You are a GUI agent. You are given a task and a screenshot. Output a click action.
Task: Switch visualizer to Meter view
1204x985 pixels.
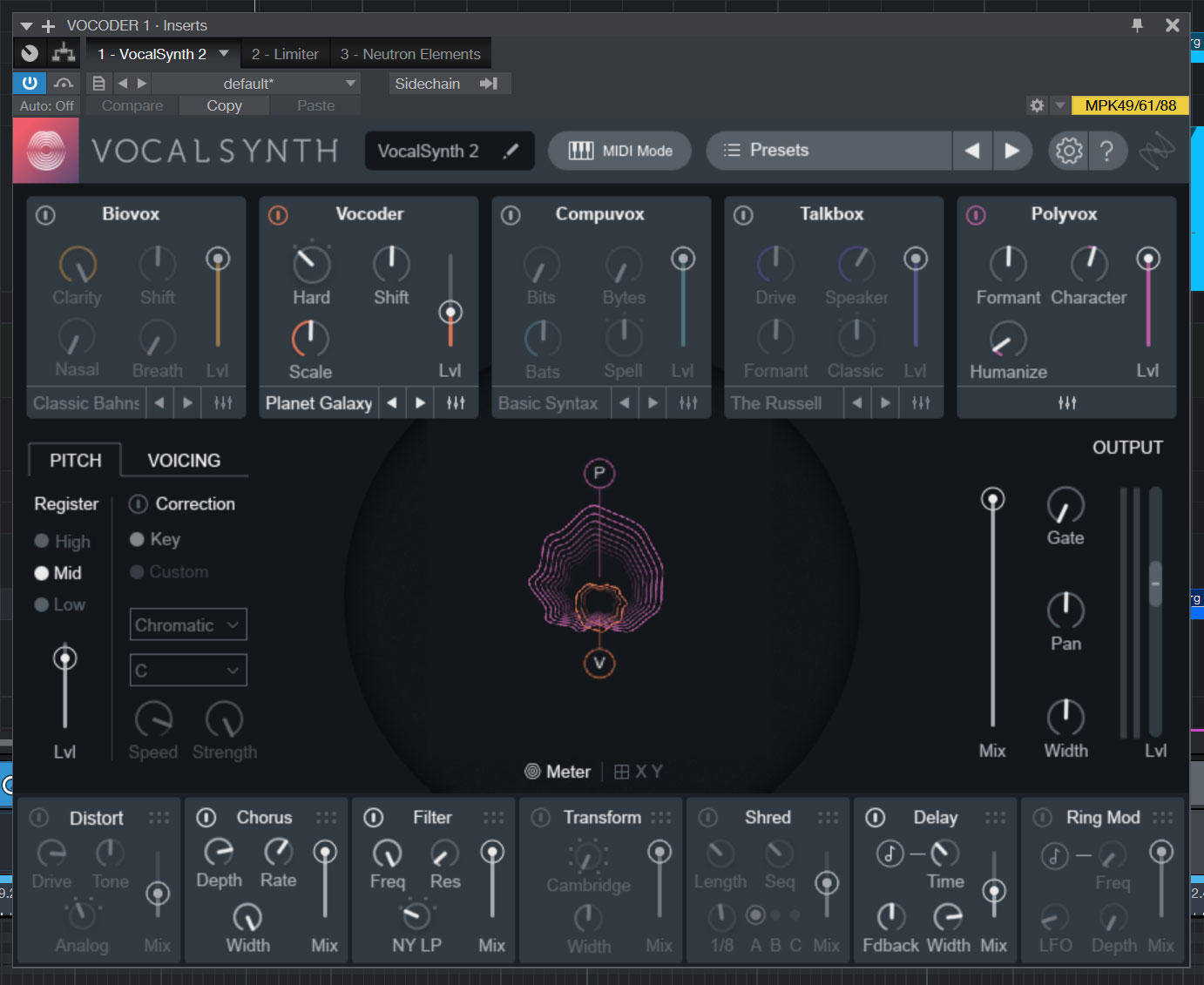558,772
